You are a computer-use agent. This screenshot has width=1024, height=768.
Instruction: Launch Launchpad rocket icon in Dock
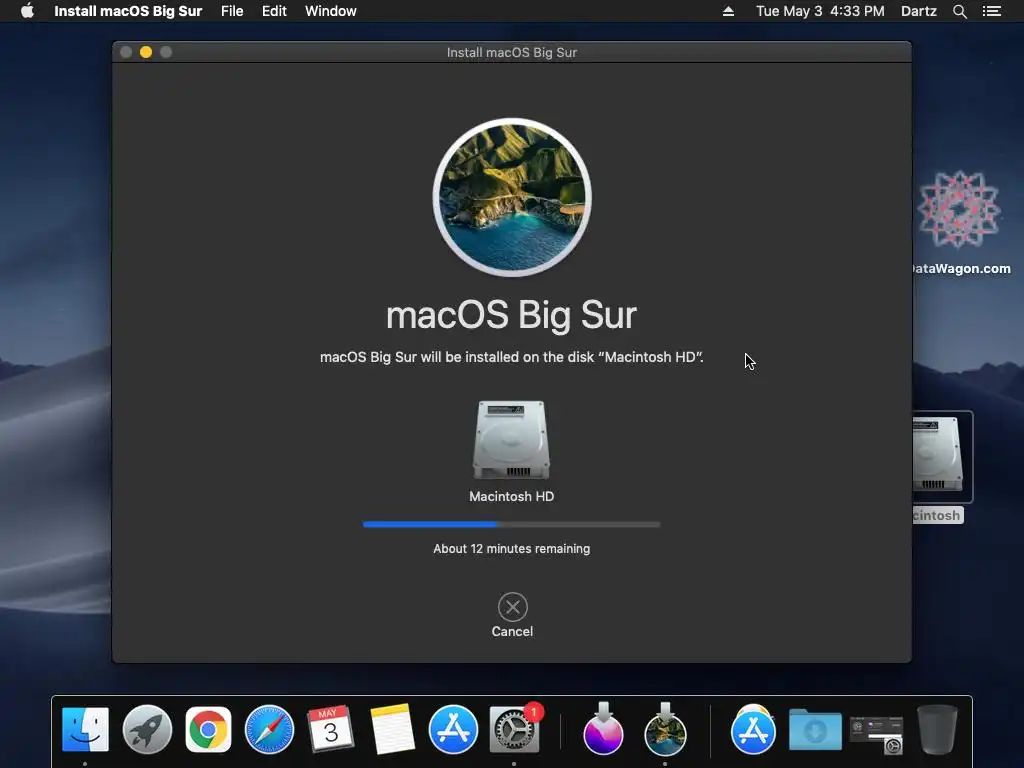pos(147,729)
